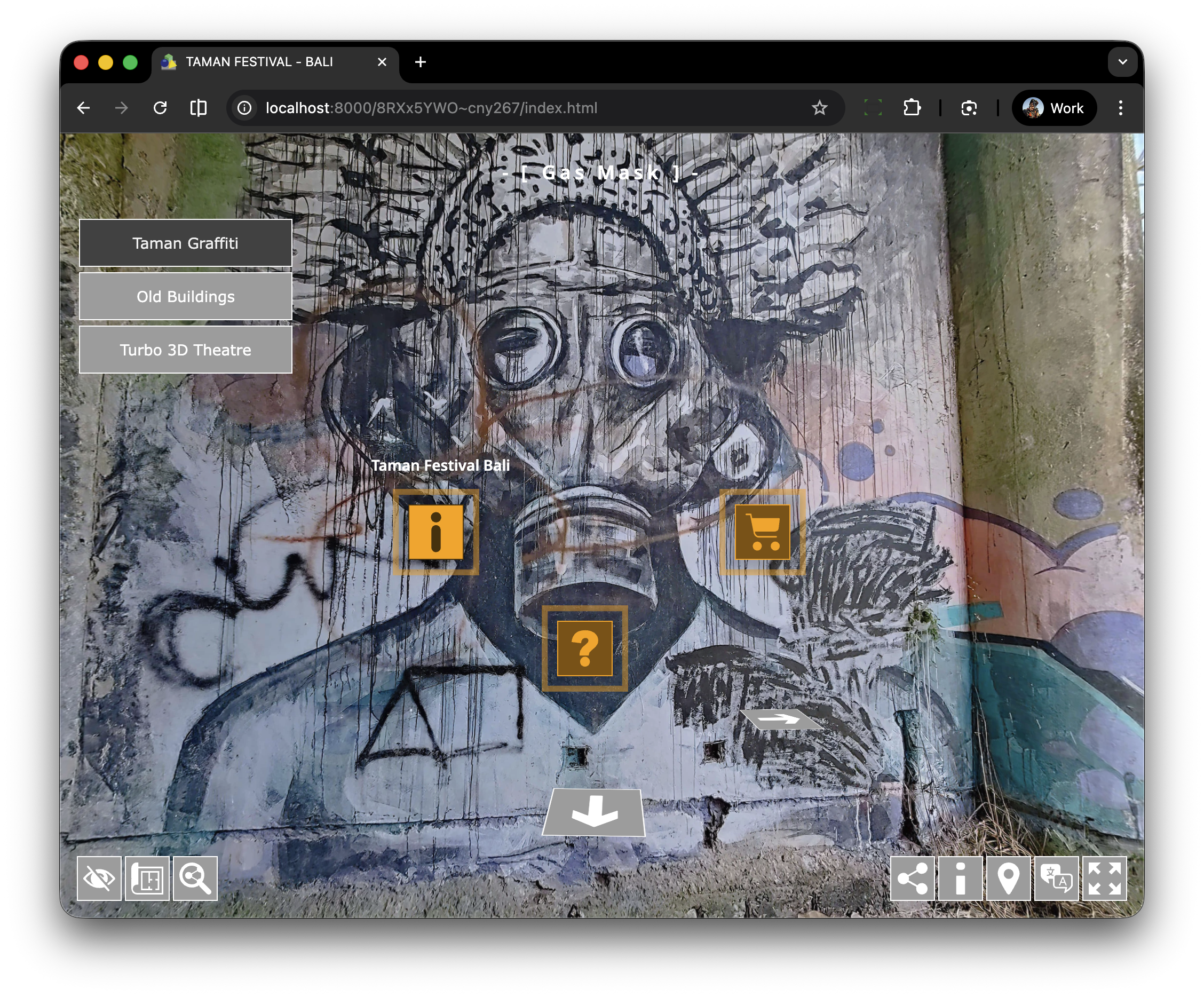The image size is (1204, 997).
Task: Click the localhost address bar
Action: [x=430, y=108]
